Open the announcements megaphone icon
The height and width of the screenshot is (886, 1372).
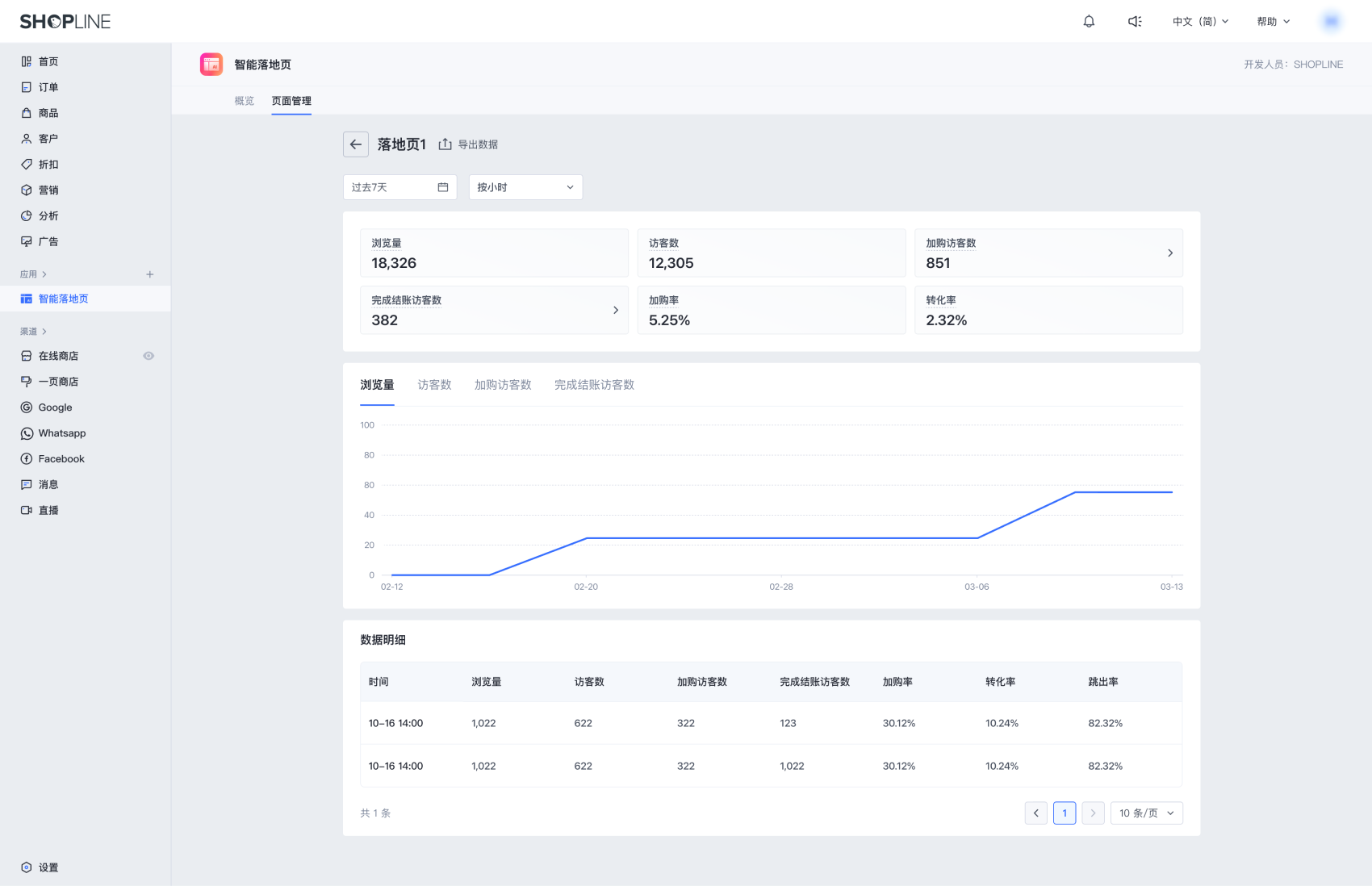click(1134, 22)
